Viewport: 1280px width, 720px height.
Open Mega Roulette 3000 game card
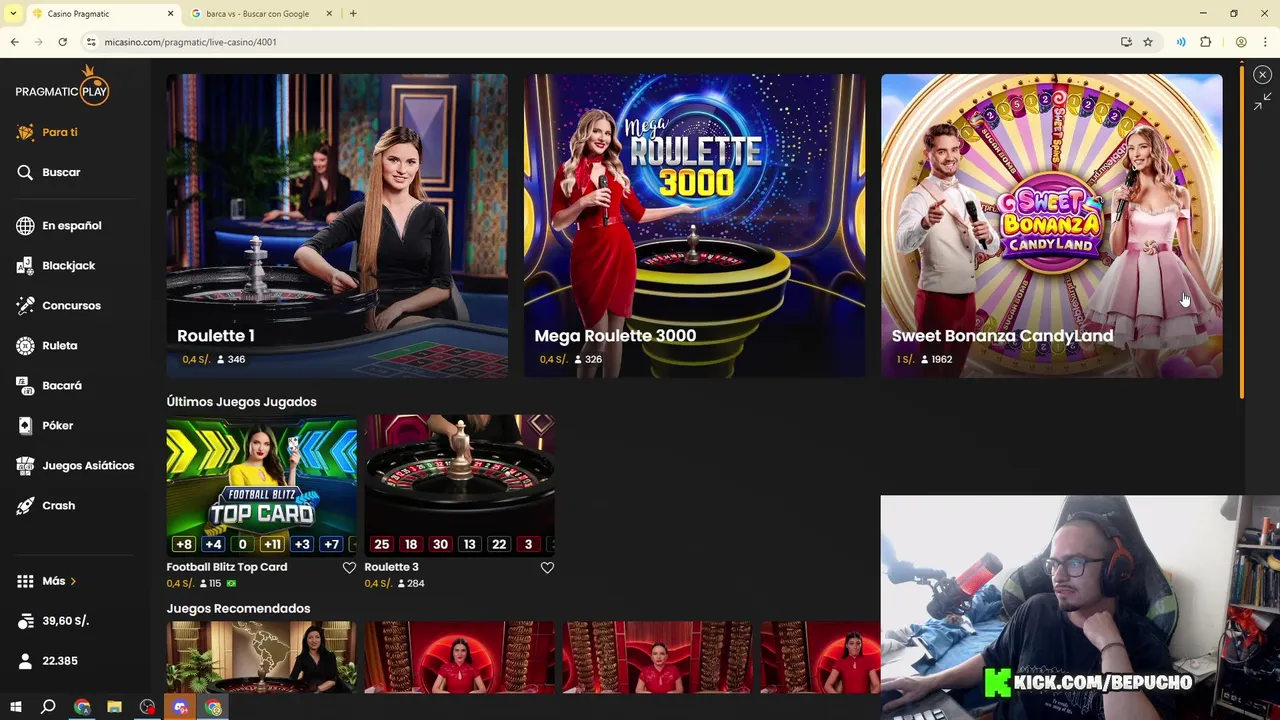tap(694, 225)
